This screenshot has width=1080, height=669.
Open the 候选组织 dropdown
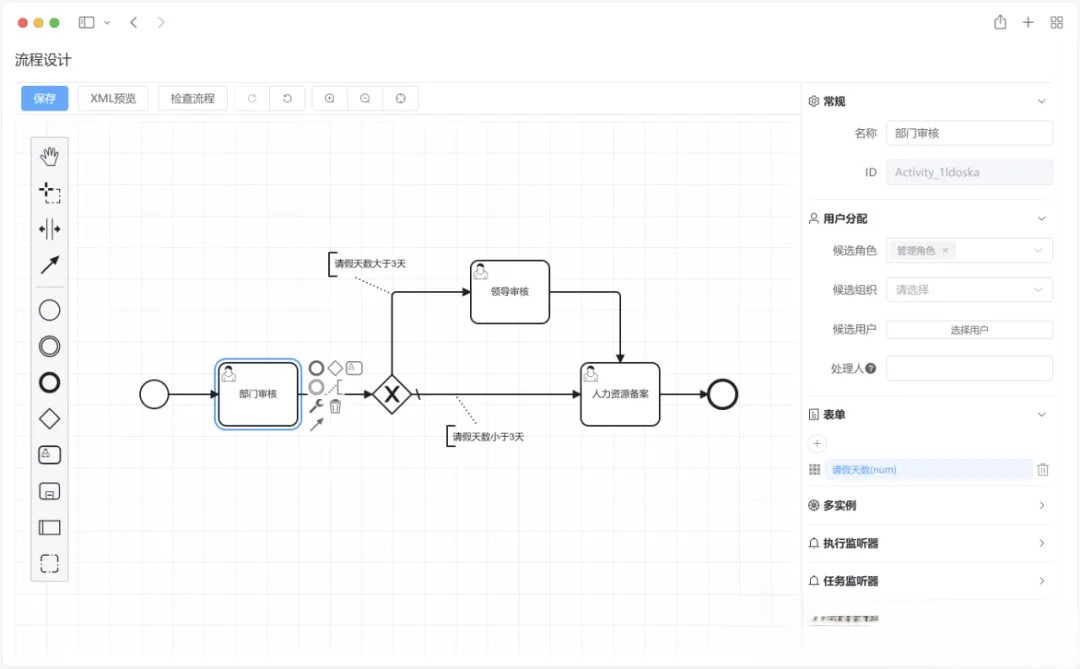(969, 290)
